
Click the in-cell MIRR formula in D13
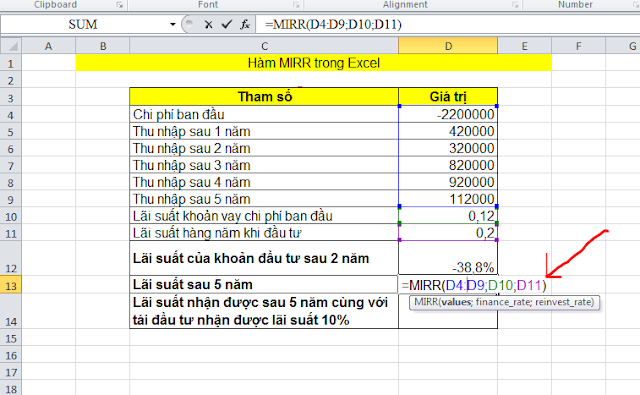point(474,285)
